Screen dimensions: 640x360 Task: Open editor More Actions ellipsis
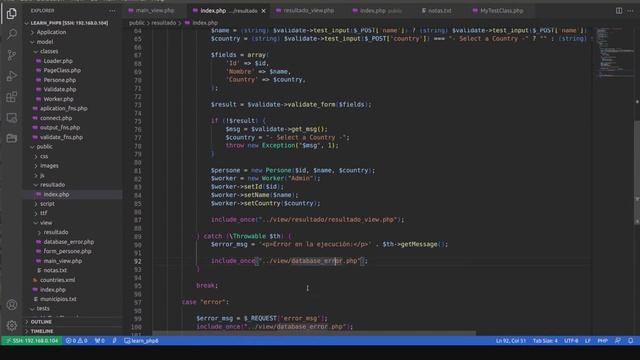(x=631, y=11)
